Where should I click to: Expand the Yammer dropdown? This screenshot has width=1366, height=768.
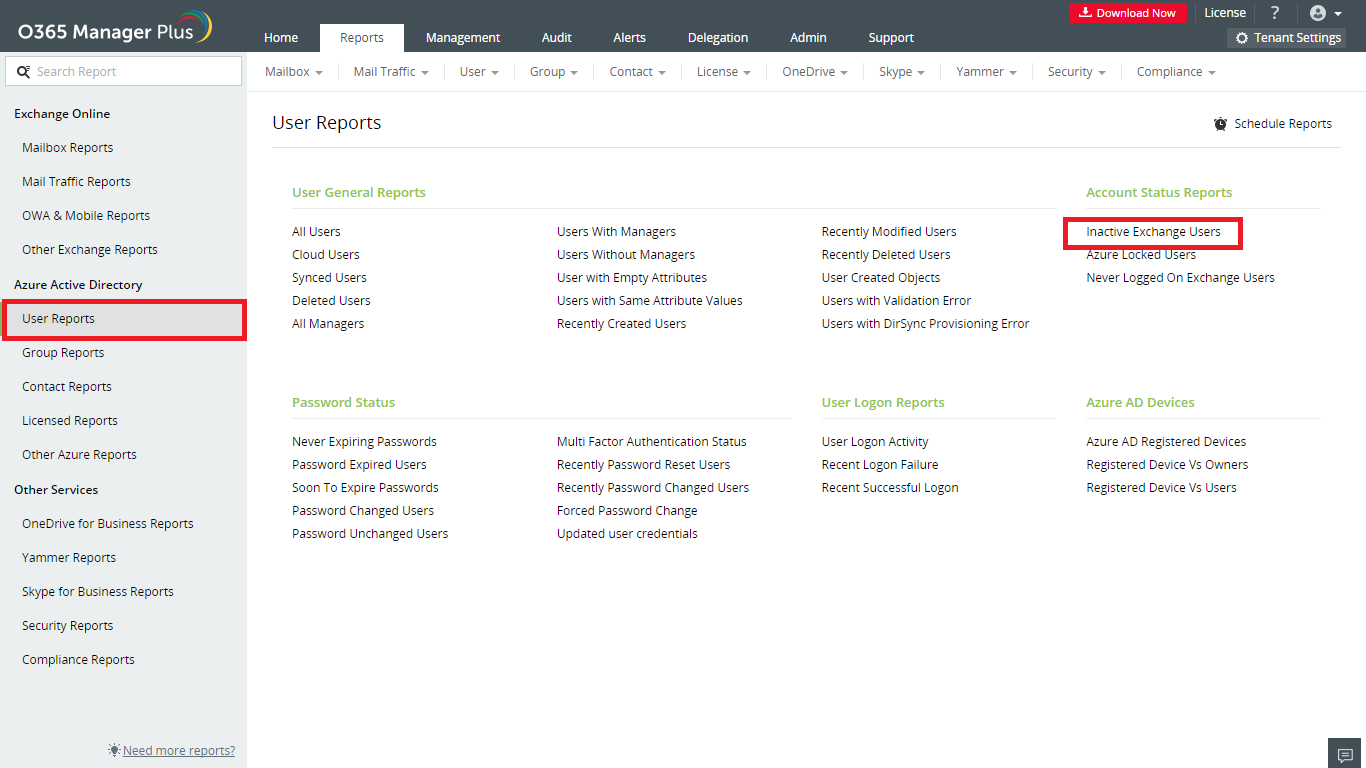pyautogui.click(x=986, y=72)
